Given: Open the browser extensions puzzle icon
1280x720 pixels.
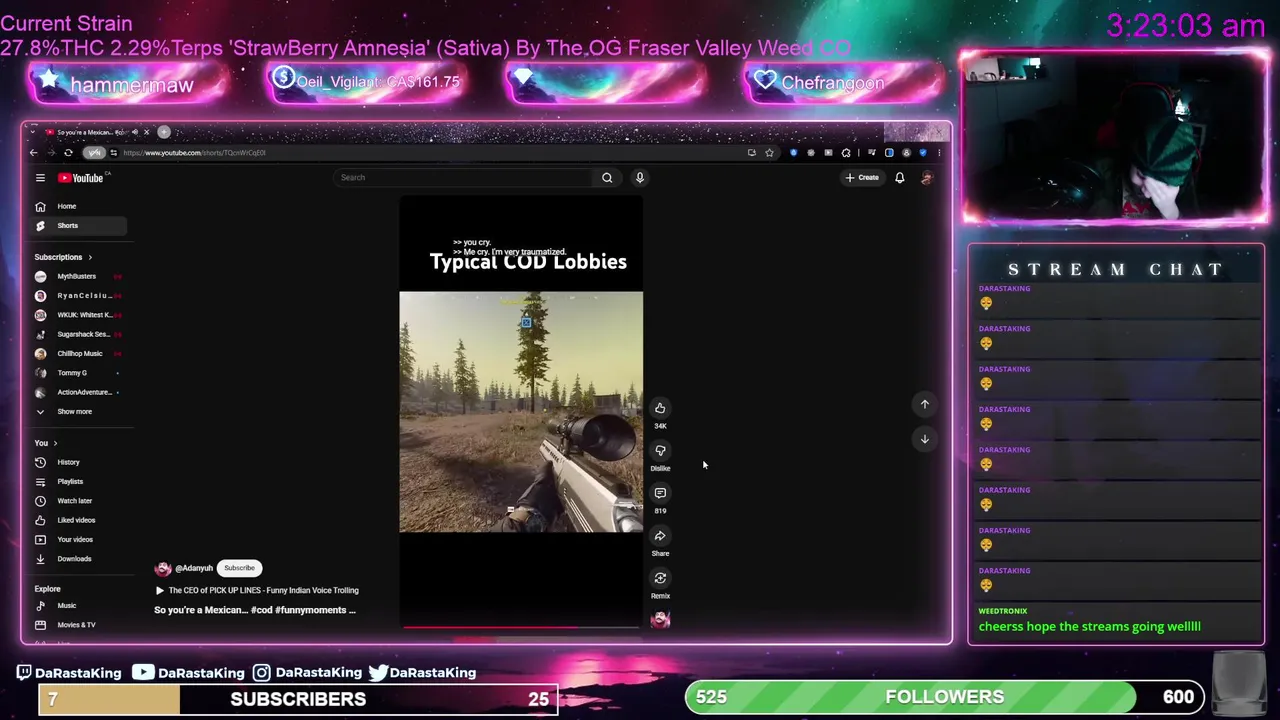Looking at the screenshot, I should 846,153.
